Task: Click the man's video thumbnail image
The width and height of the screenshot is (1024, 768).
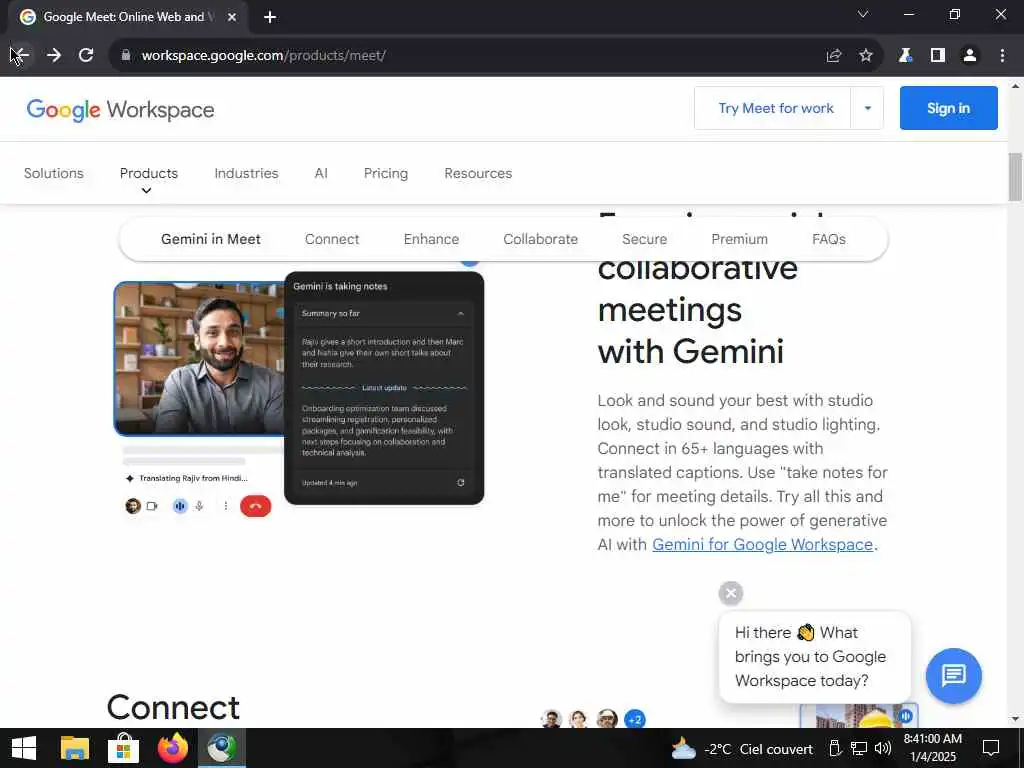Action: (200, 359)
